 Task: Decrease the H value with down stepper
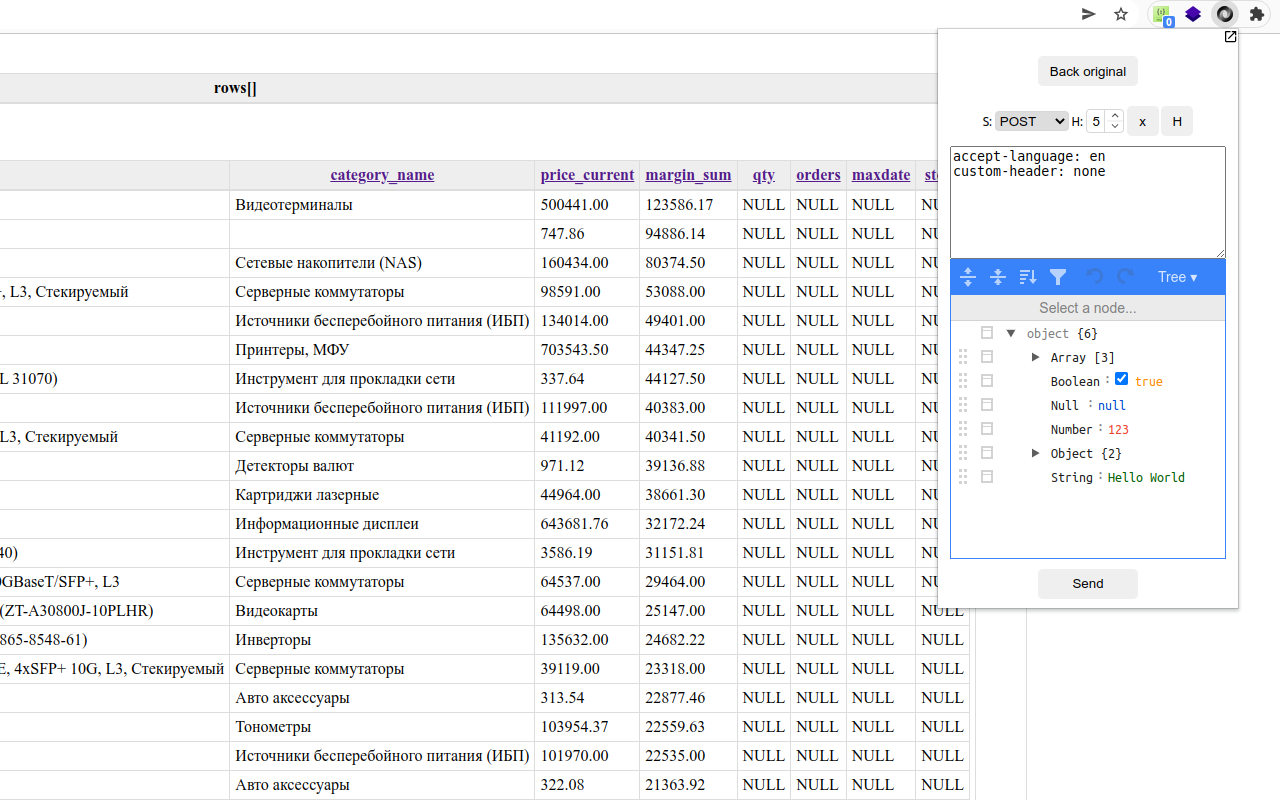(1115, 127)
